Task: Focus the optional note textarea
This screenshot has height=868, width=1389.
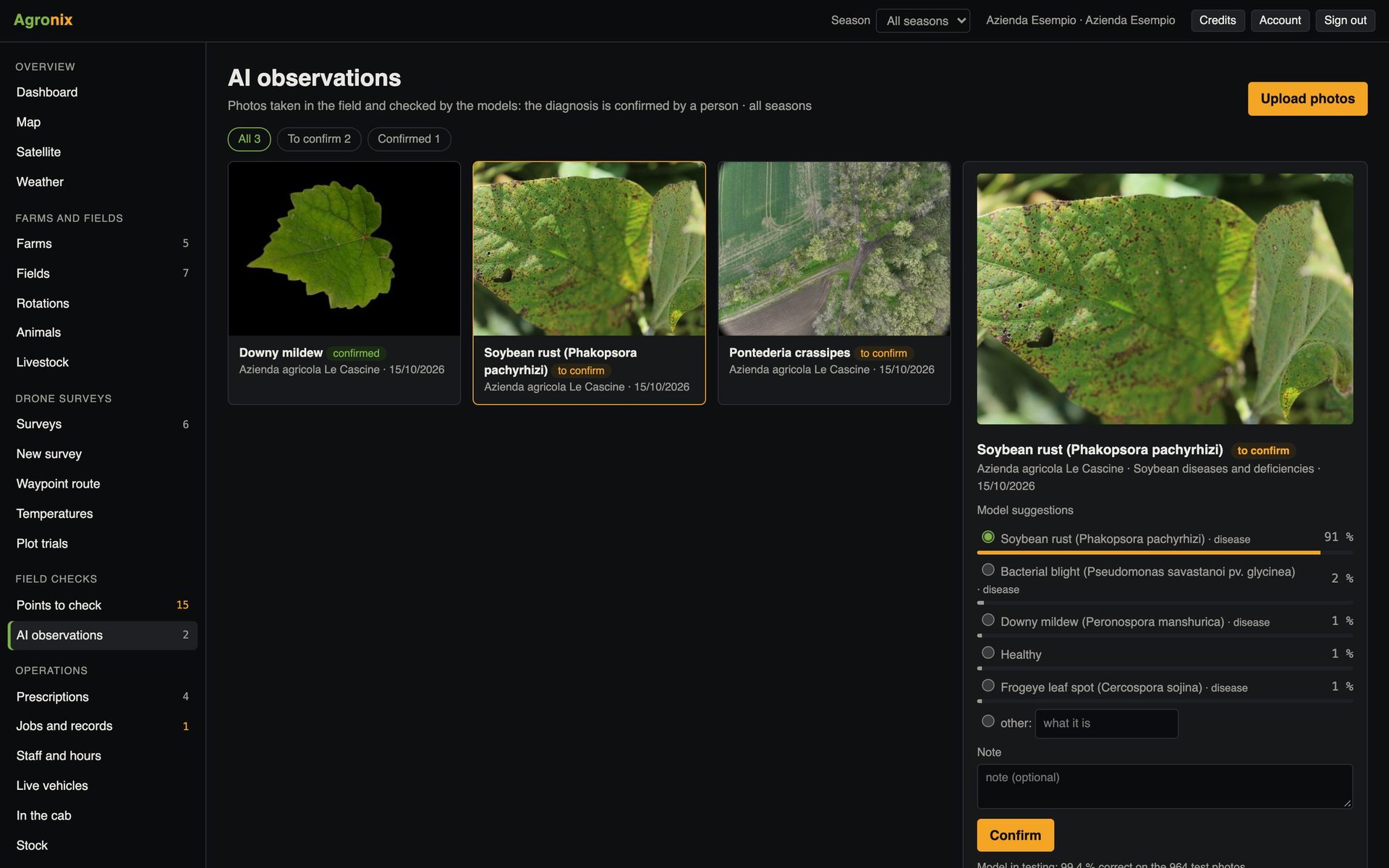Action: pos(1165,786)
